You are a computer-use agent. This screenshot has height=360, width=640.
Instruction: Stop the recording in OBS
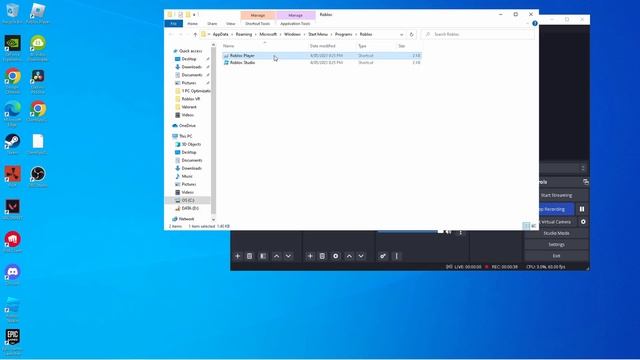coord(556,209)
